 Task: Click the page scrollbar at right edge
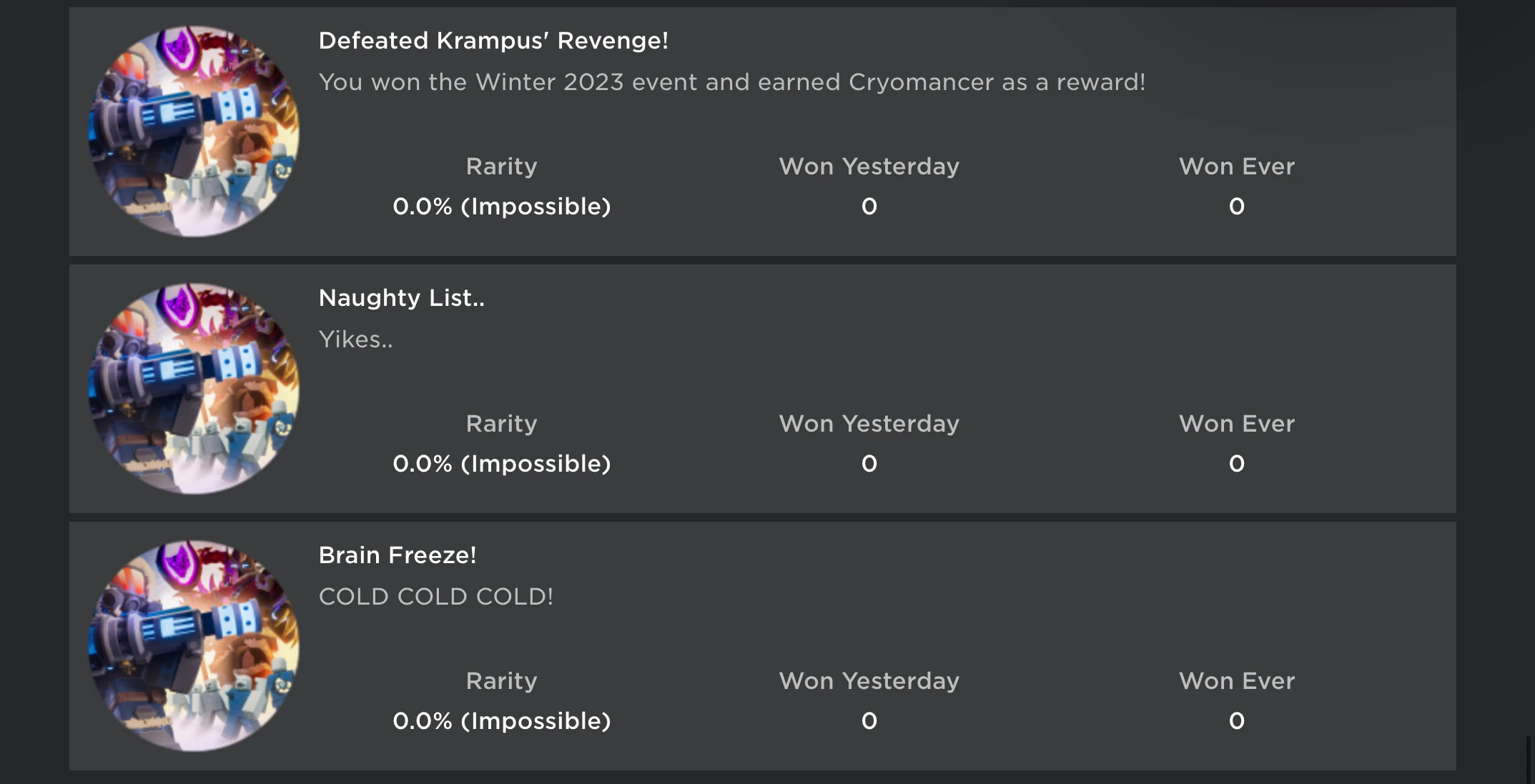[1529, 759]
